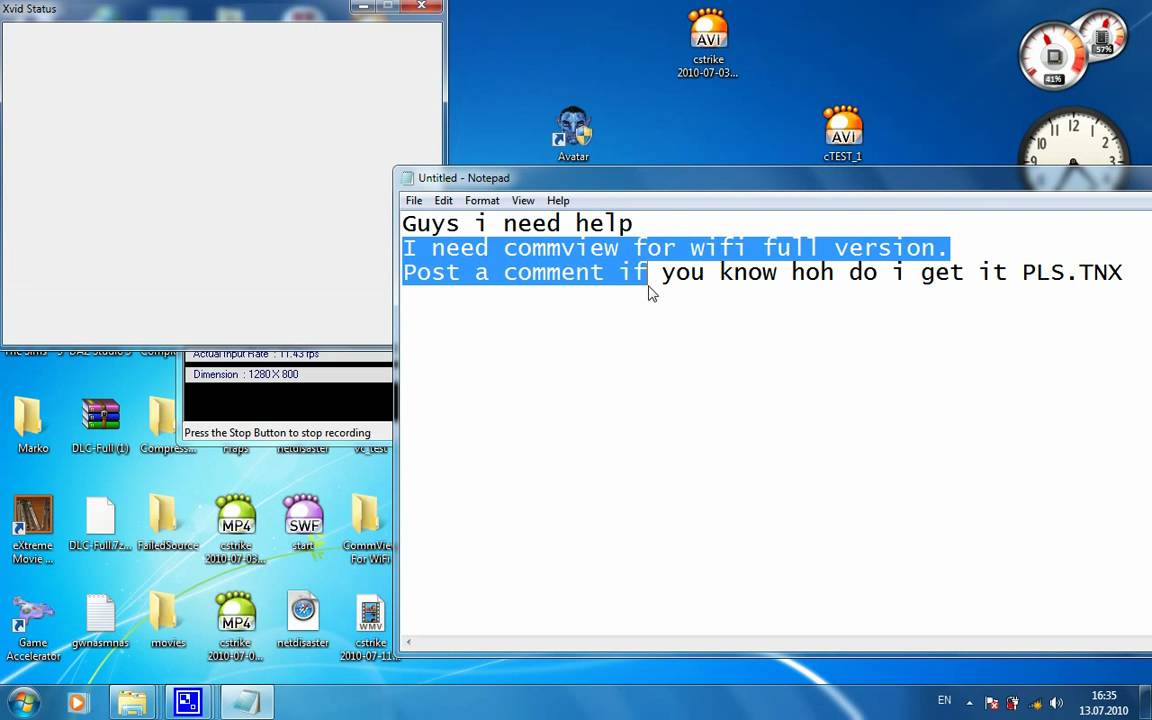This screenshot has height=720, width=1152.
Task: Click 'Press the Stop Button to stop recording' status
Action: click(x=277, y=433)
